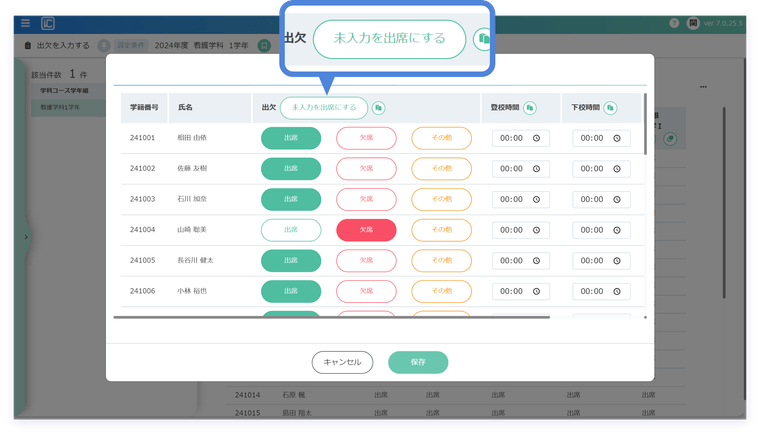
Task: Open clock picker for 241001 下校時間
Action: pos(617,138)
